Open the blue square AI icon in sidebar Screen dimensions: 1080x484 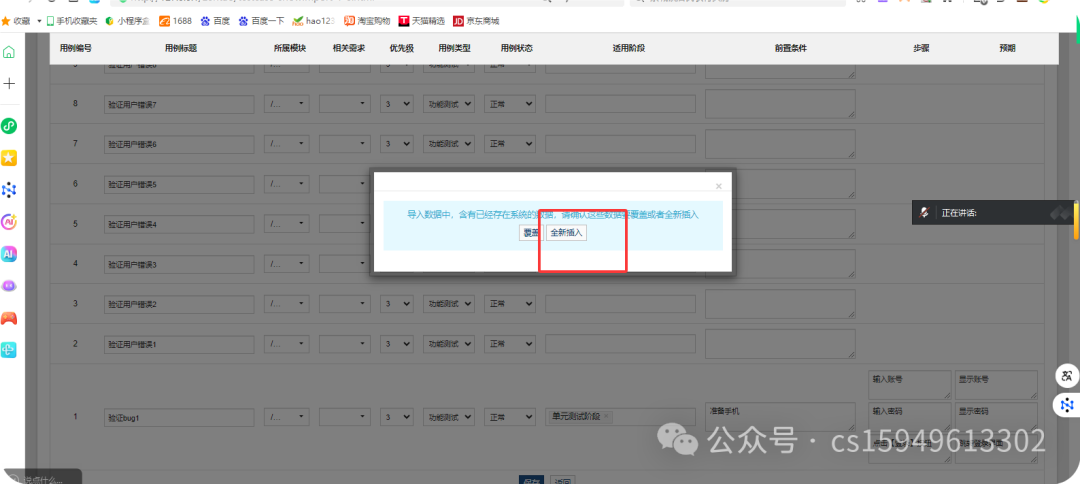tap(9, 254)
